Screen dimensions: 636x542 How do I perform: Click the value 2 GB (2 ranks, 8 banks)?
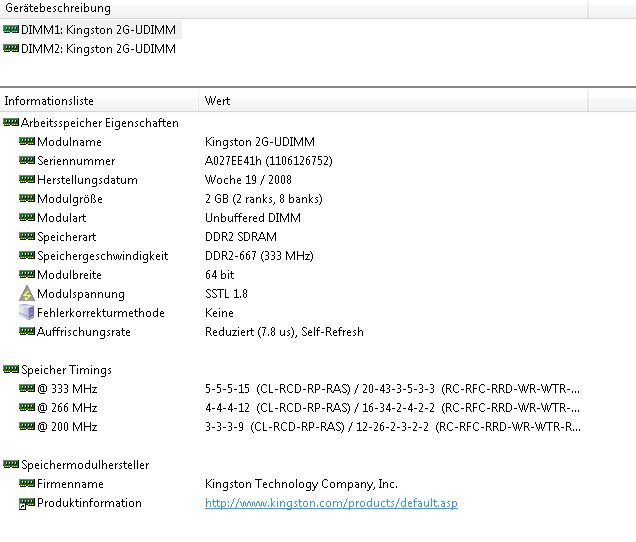264,199
